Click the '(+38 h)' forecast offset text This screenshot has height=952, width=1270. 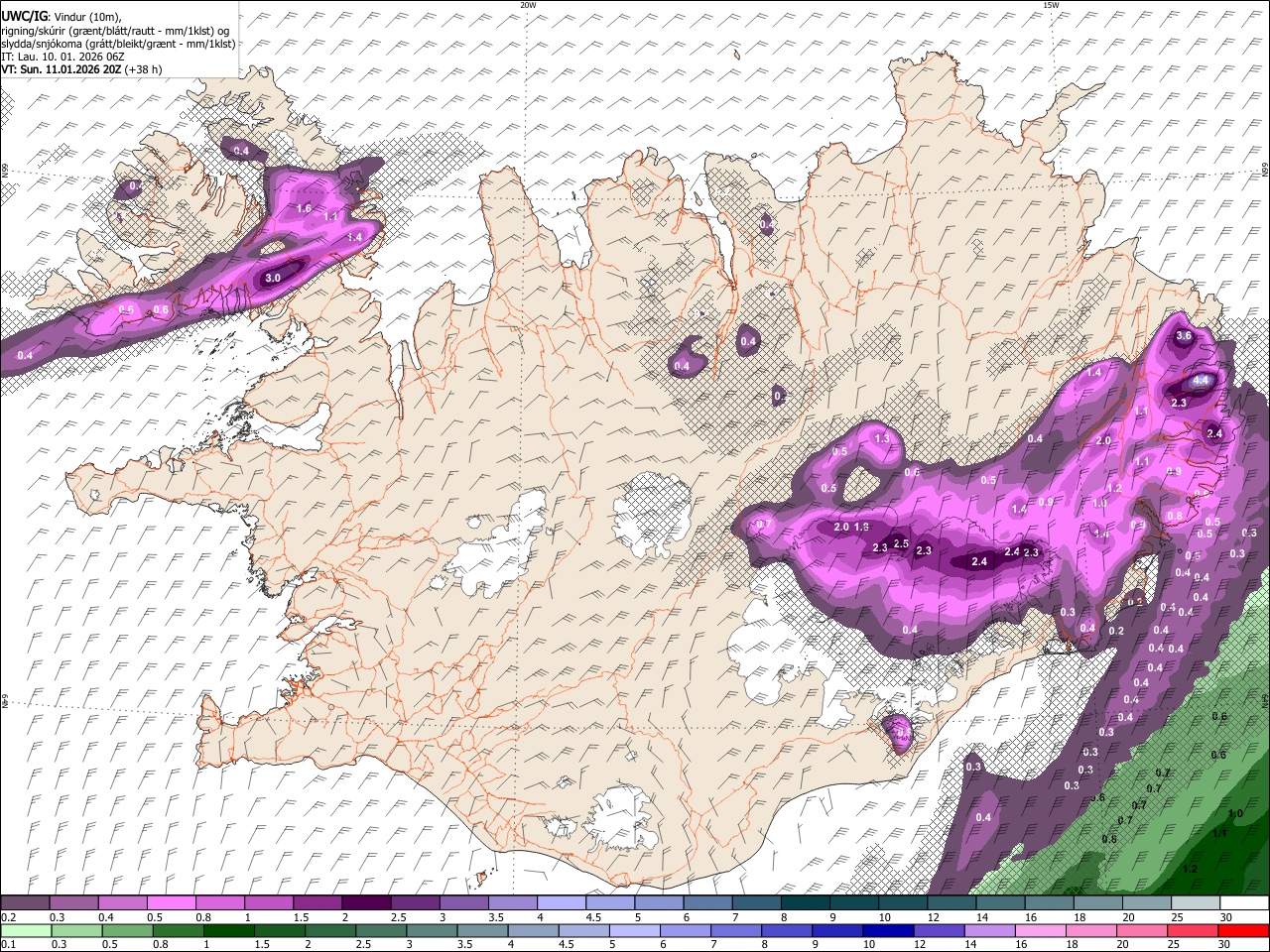click(x=142, y=69)
